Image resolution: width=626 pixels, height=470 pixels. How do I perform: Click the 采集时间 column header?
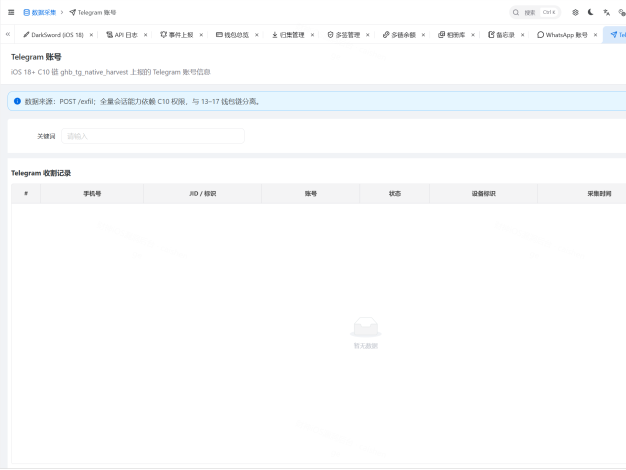tap(599, 194)
